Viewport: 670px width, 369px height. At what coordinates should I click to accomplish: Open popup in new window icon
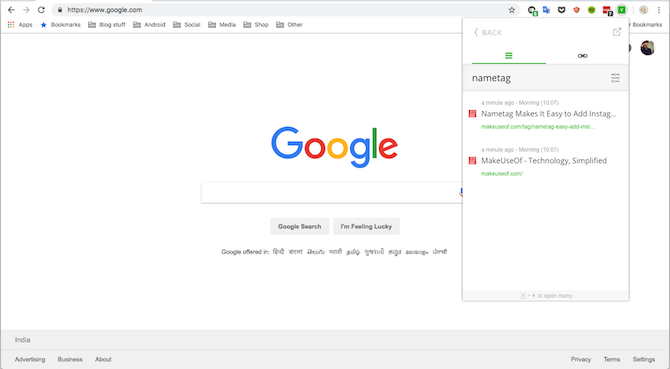[x=617, y=32]
